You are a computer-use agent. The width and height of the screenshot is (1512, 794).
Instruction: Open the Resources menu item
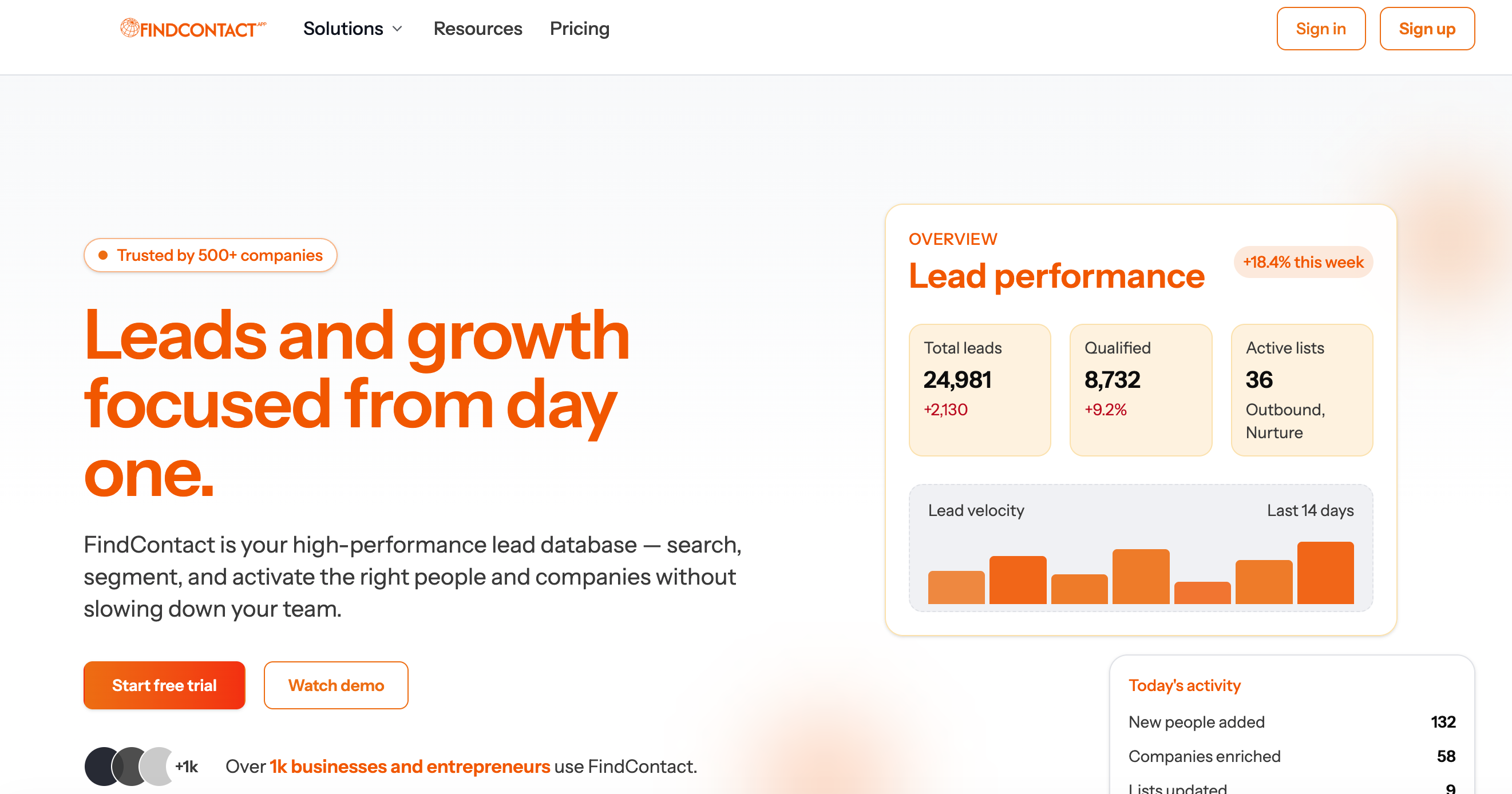[x=477, y=28]
